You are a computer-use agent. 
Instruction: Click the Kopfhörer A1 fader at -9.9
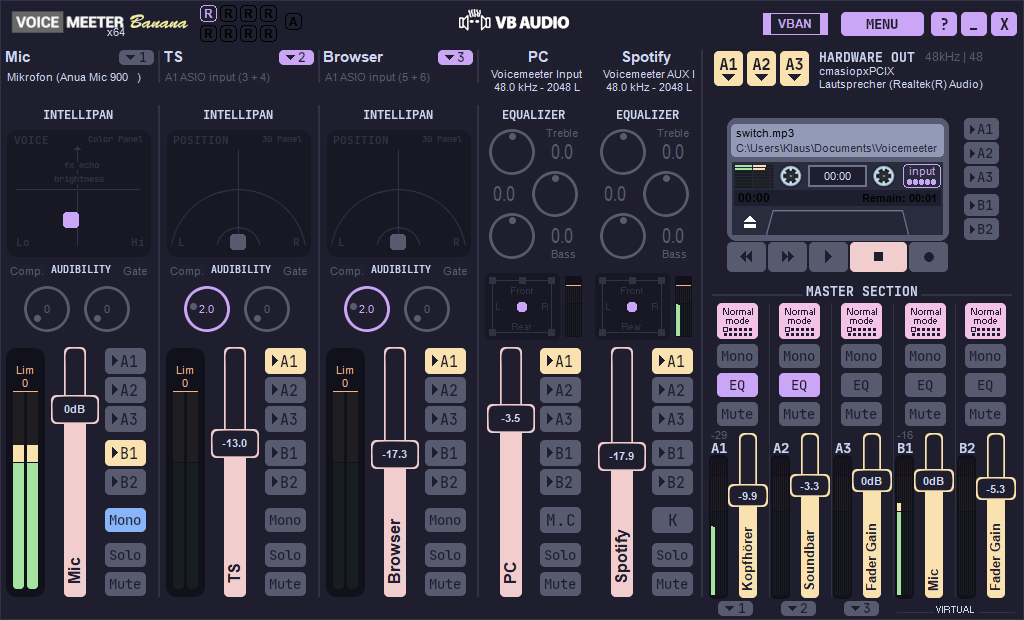[x=748, y=496]
